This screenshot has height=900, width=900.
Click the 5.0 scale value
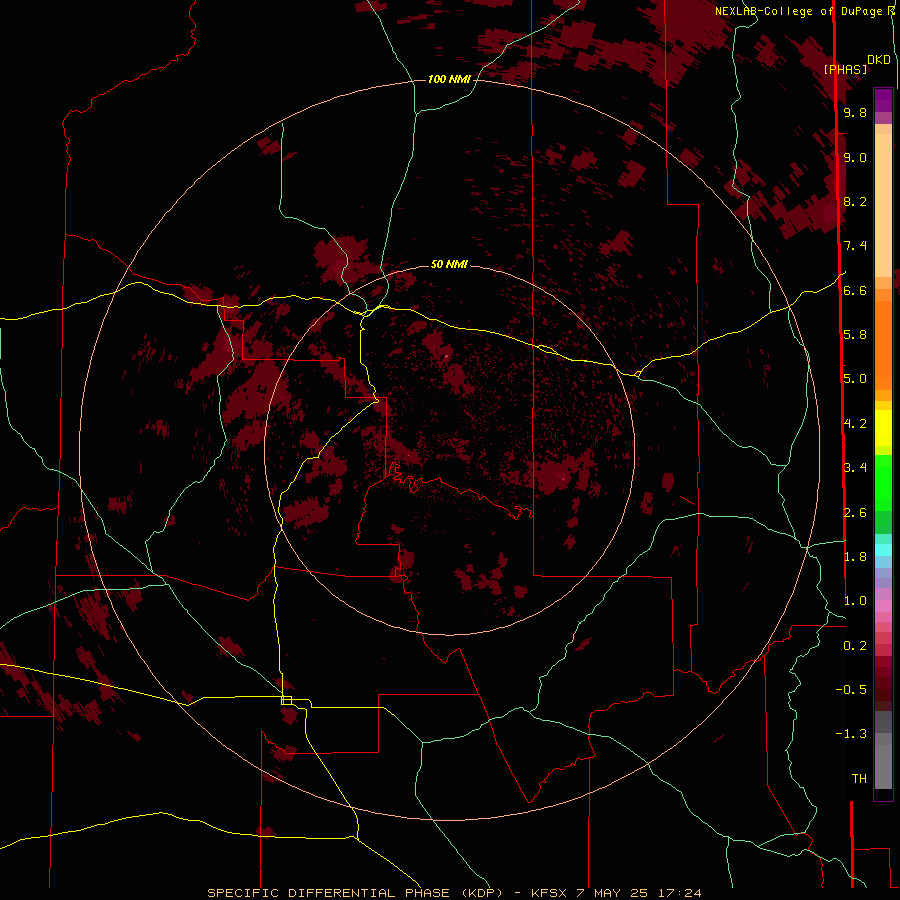[x=855, y=379]
